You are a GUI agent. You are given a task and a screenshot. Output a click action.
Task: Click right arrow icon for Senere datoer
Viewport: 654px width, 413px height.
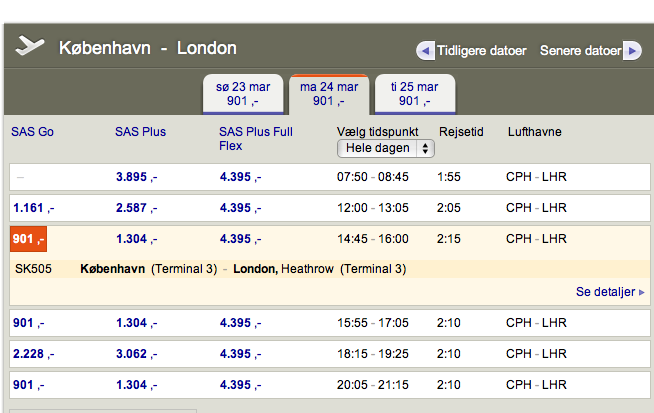point(632,50)
